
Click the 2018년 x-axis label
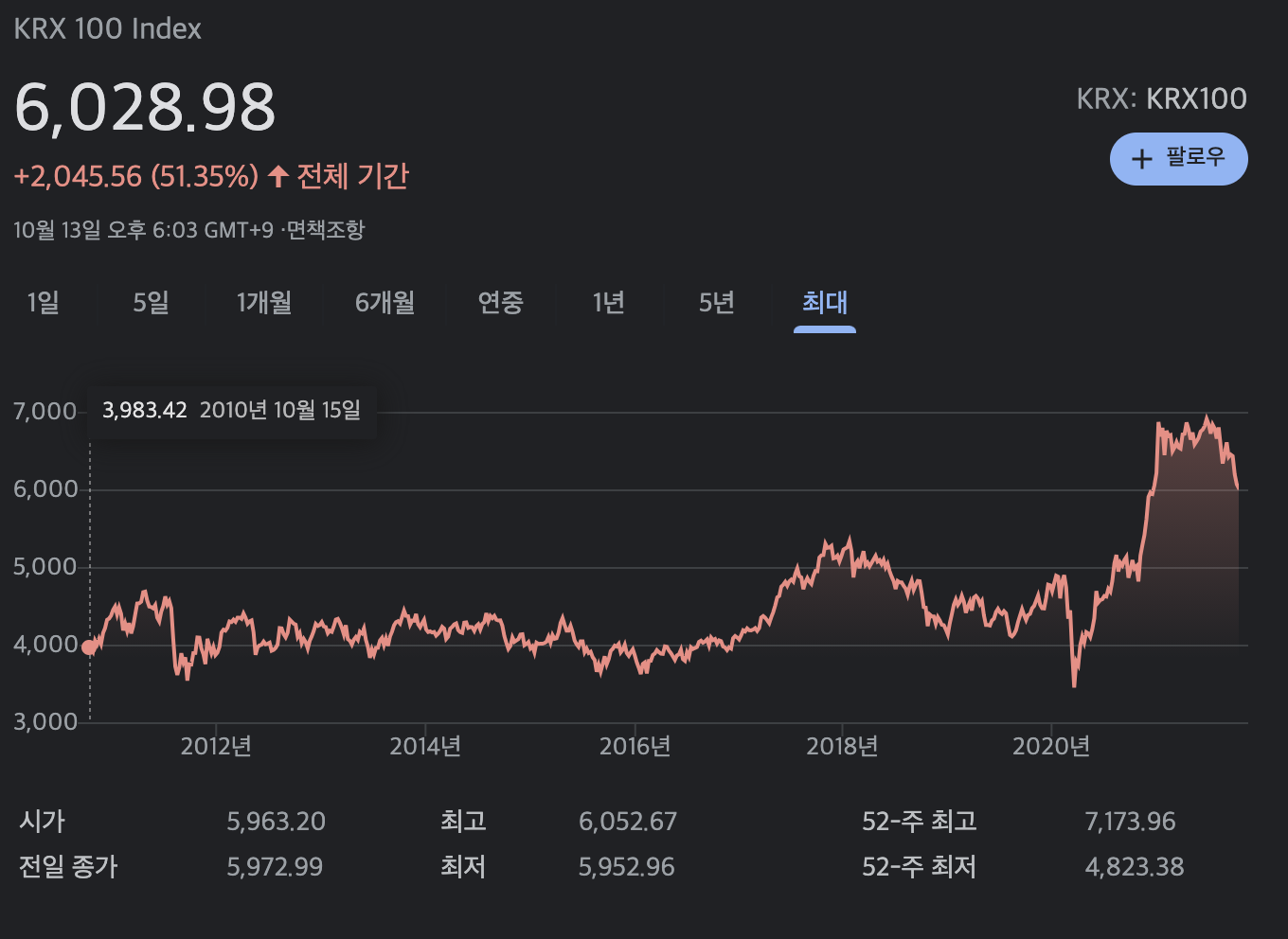click(x=842, y=747)
